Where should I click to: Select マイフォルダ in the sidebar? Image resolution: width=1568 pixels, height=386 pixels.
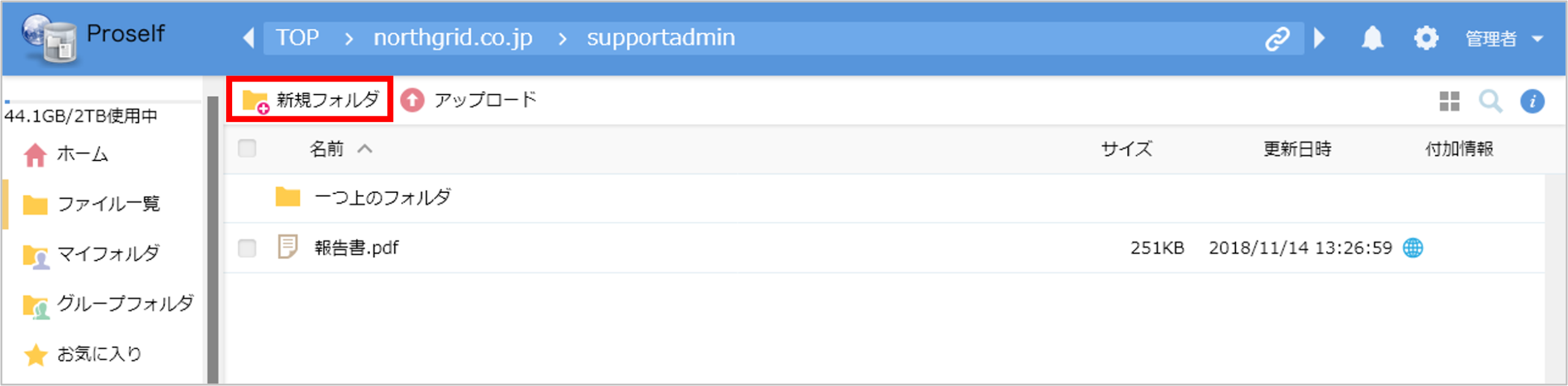click(x=107, y=254)
